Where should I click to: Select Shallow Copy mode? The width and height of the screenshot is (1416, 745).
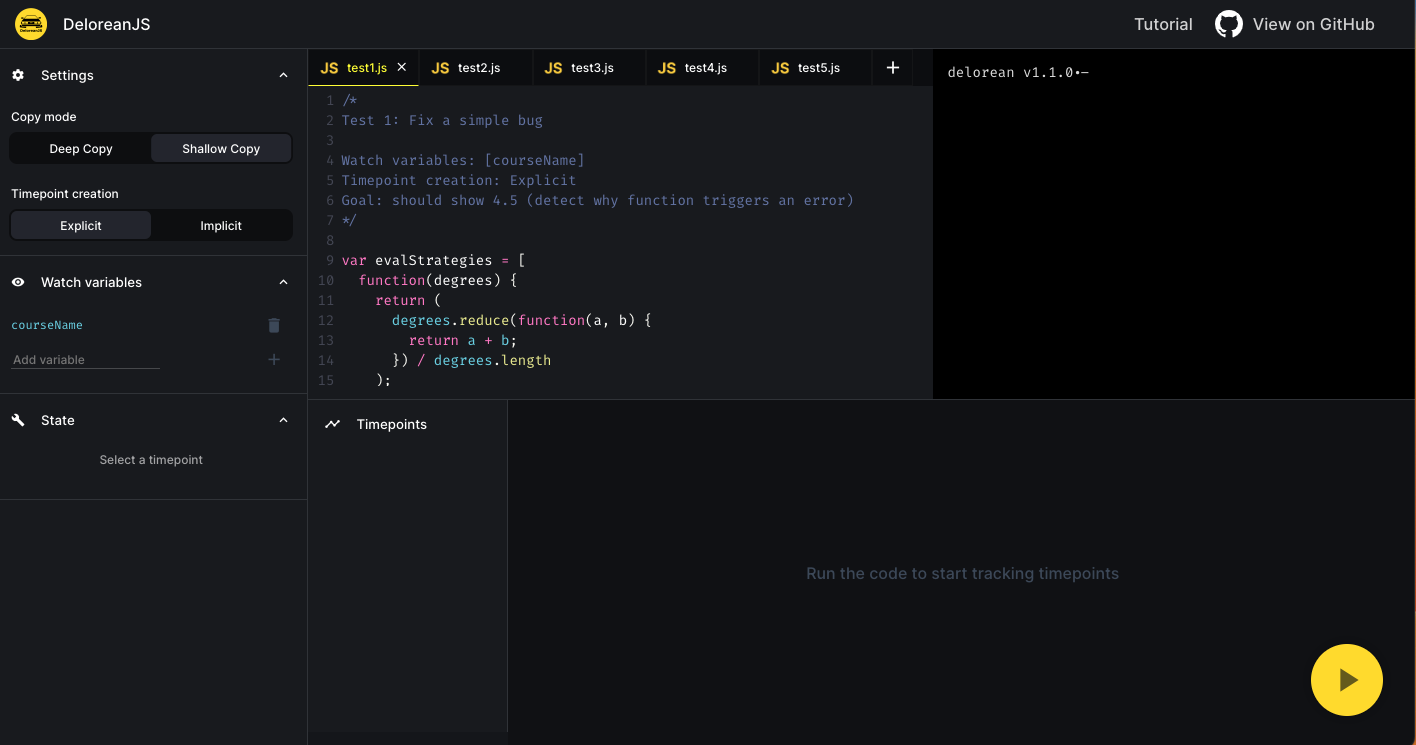click(221, 149)
